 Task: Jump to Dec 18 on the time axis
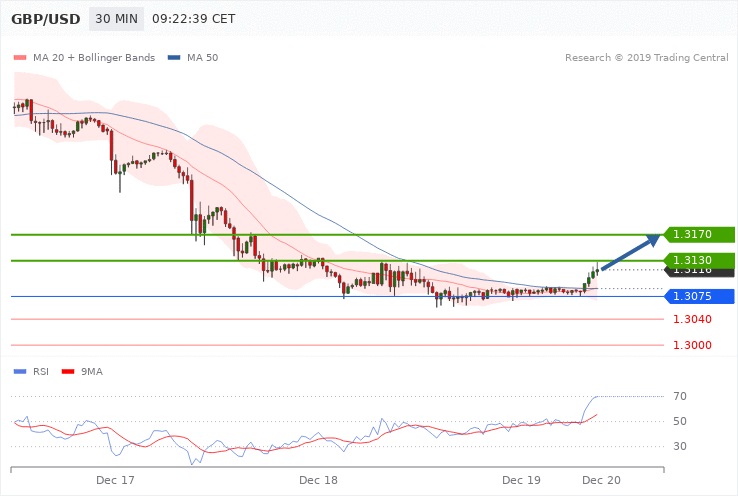pos(318,481)
